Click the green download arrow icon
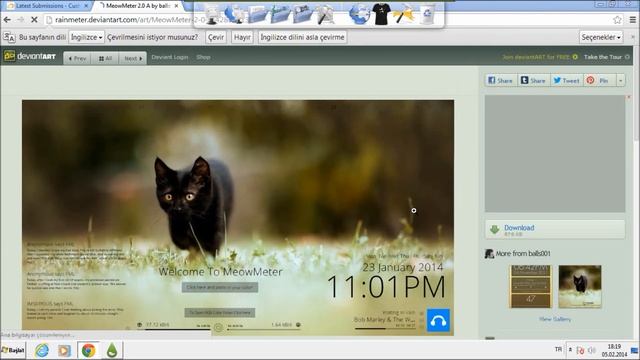640x360 pixels. [495, 229]
